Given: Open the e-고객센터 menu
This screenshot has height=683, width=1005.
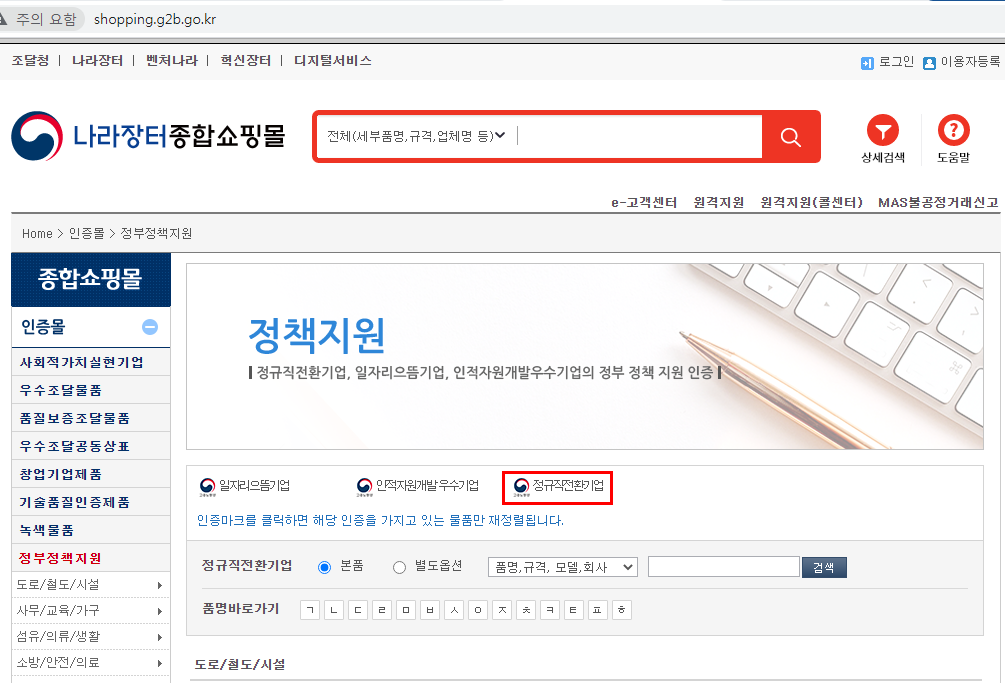Looking at the screenshot, I should 644,202.
